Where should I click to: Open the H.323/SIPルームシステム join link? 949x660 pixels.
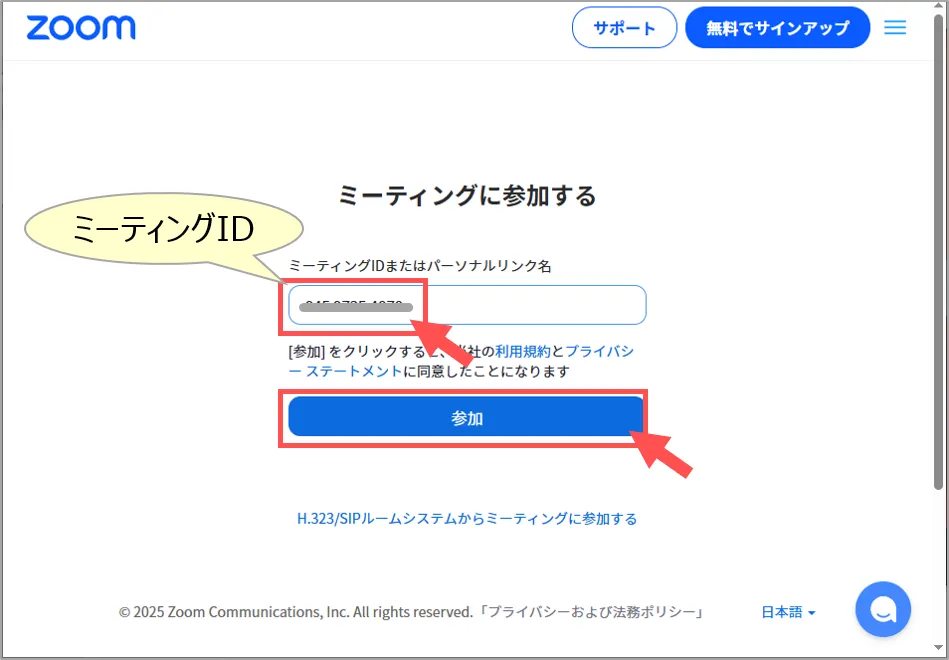point(467,519)
